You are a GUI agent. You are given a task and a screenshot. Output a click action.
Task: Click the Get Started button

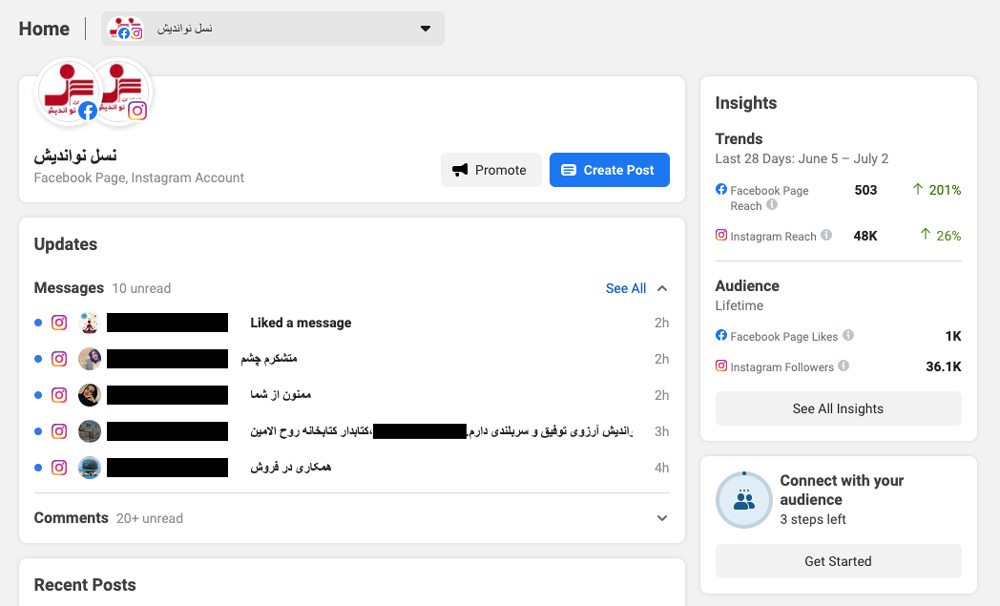pyautogui.click(x=838, y=561)
